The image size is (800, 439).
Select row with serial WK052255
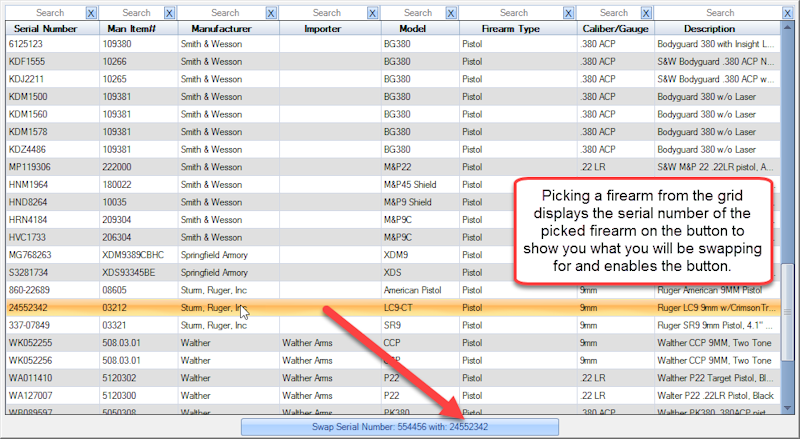393,343
